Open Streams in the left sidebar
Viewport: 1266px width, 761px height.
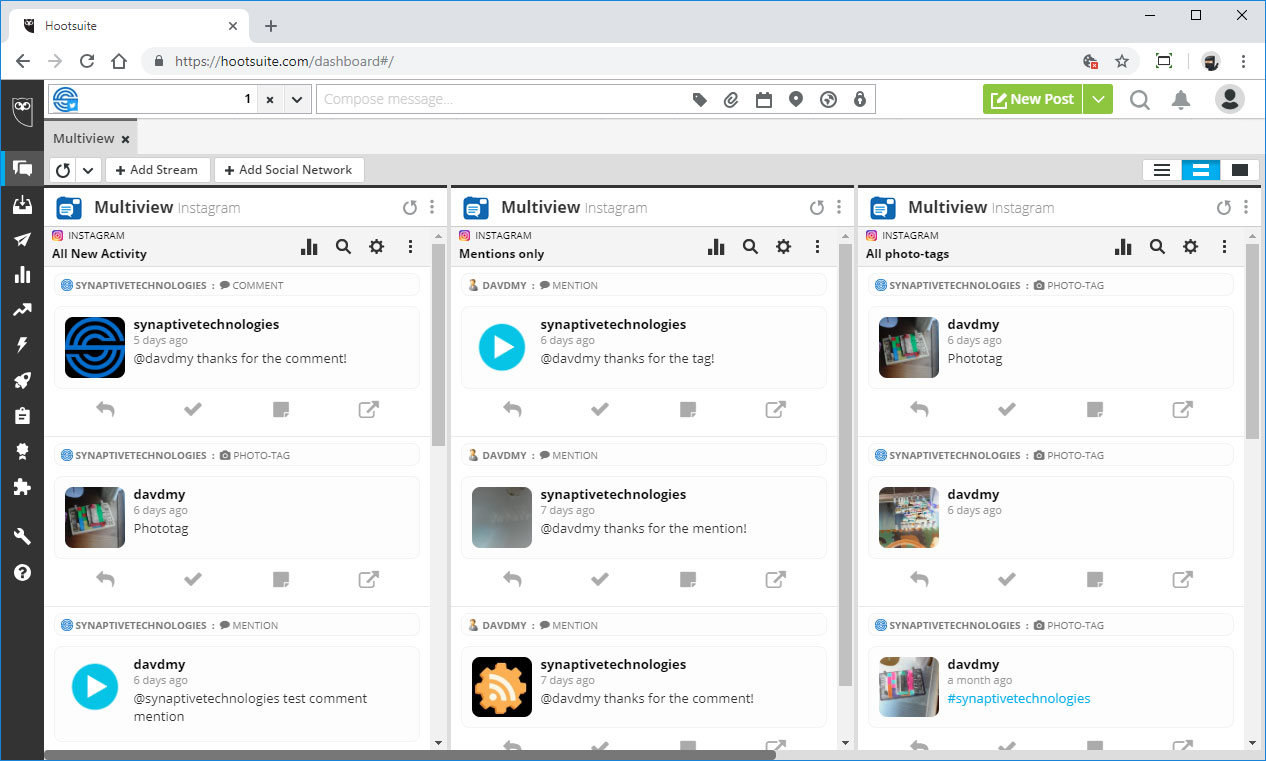click(x=22, y=168)
